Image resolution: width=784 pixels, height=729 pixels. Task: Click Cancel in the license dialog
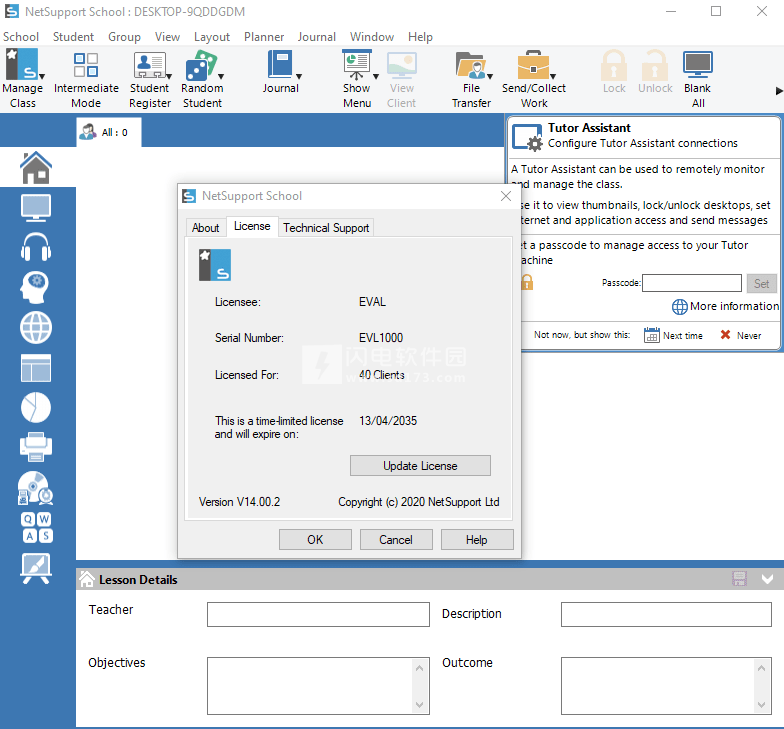point(396,540)
